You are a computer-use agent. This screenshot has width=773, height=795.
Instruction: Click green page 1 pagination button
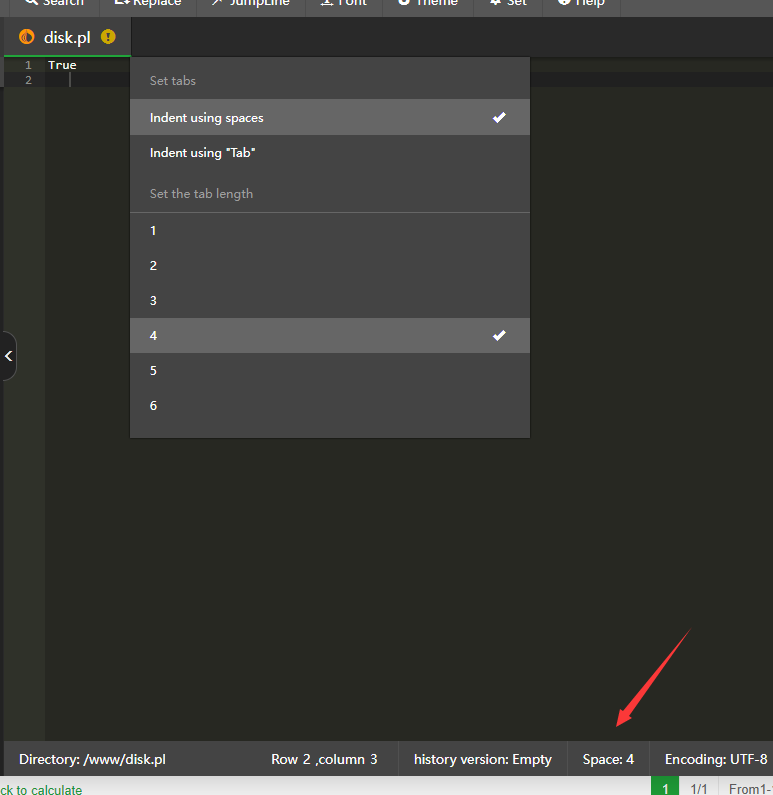pyautogui.click(x=664, y=789)
